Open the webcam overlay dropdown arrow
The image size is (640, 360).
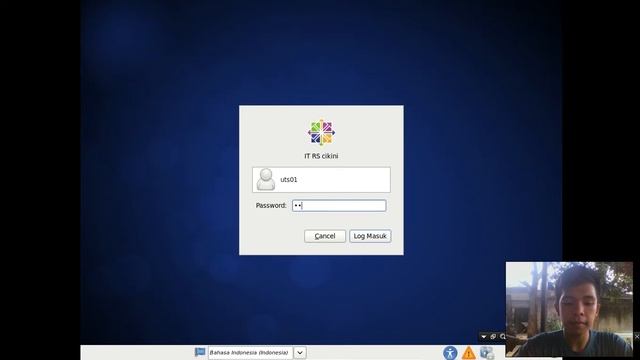coord(484,337)
